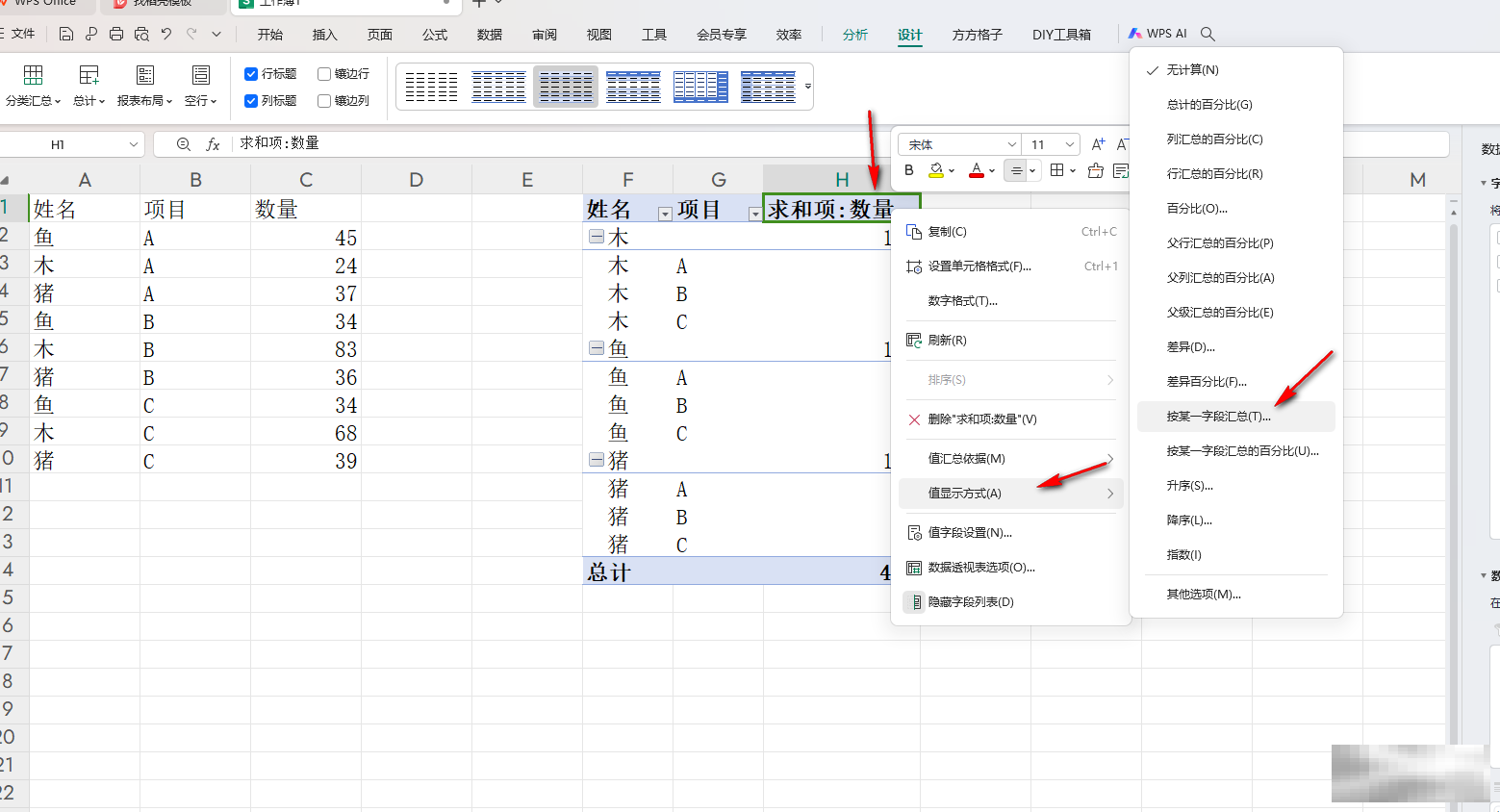Expand the pivot style gallery more arrow
Screen dimensions: 1500x812
click(x=807, y=87)
